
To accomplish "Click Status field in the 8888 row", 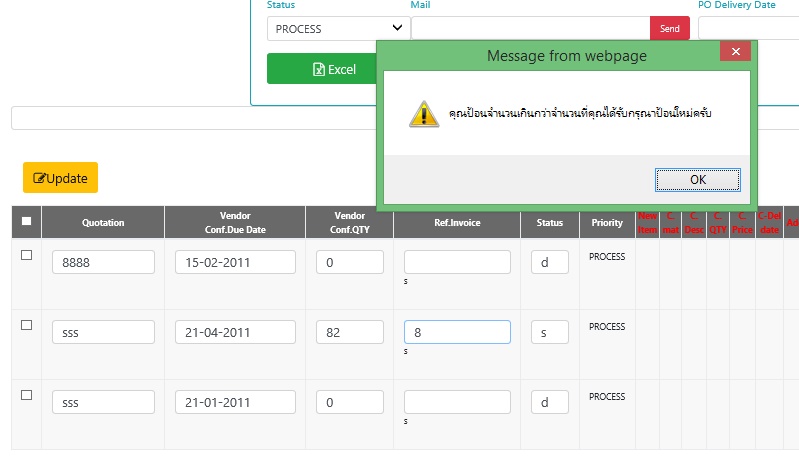I will [x=550, y=262].
